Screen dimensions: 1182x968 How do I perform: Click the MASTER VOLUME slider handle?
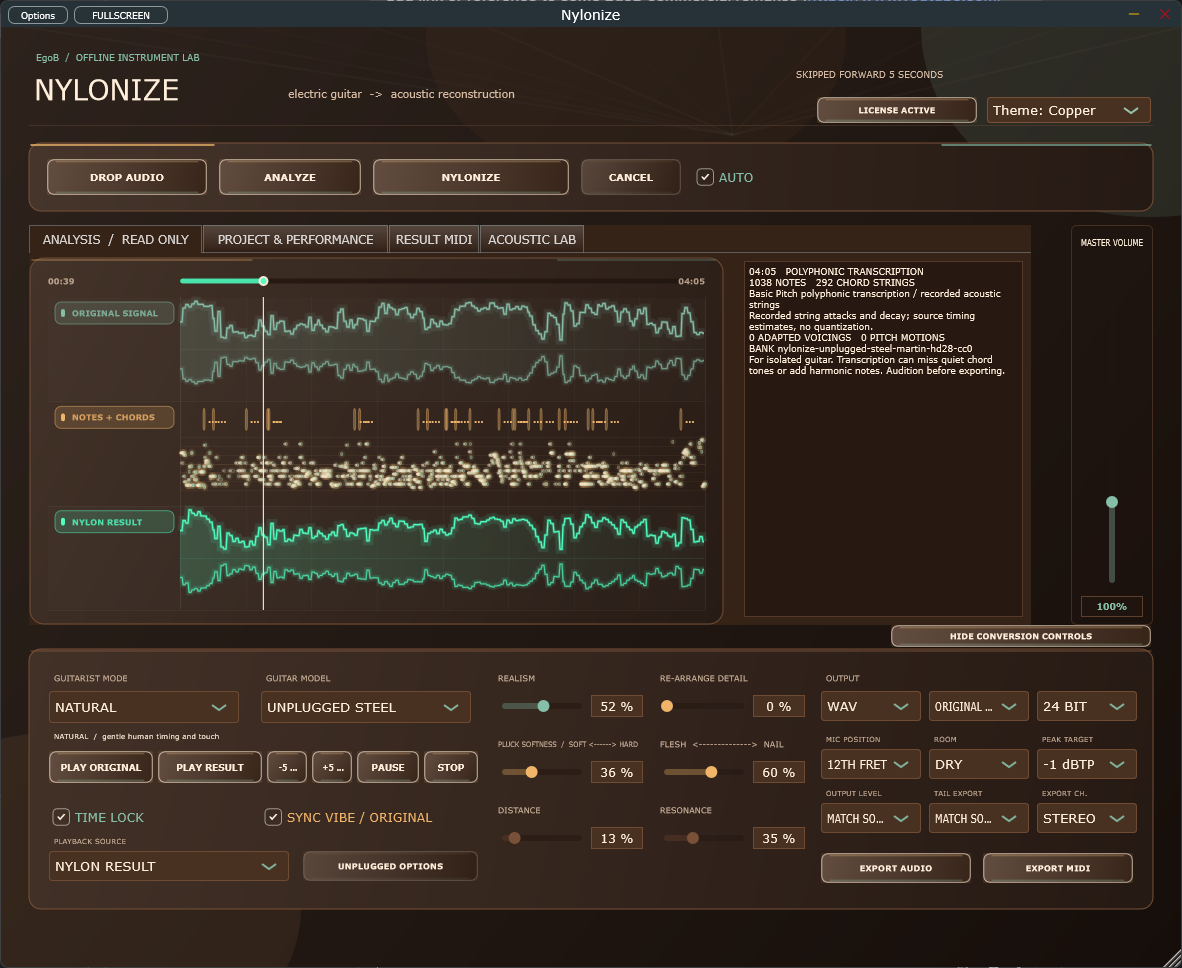(1111, 502)
